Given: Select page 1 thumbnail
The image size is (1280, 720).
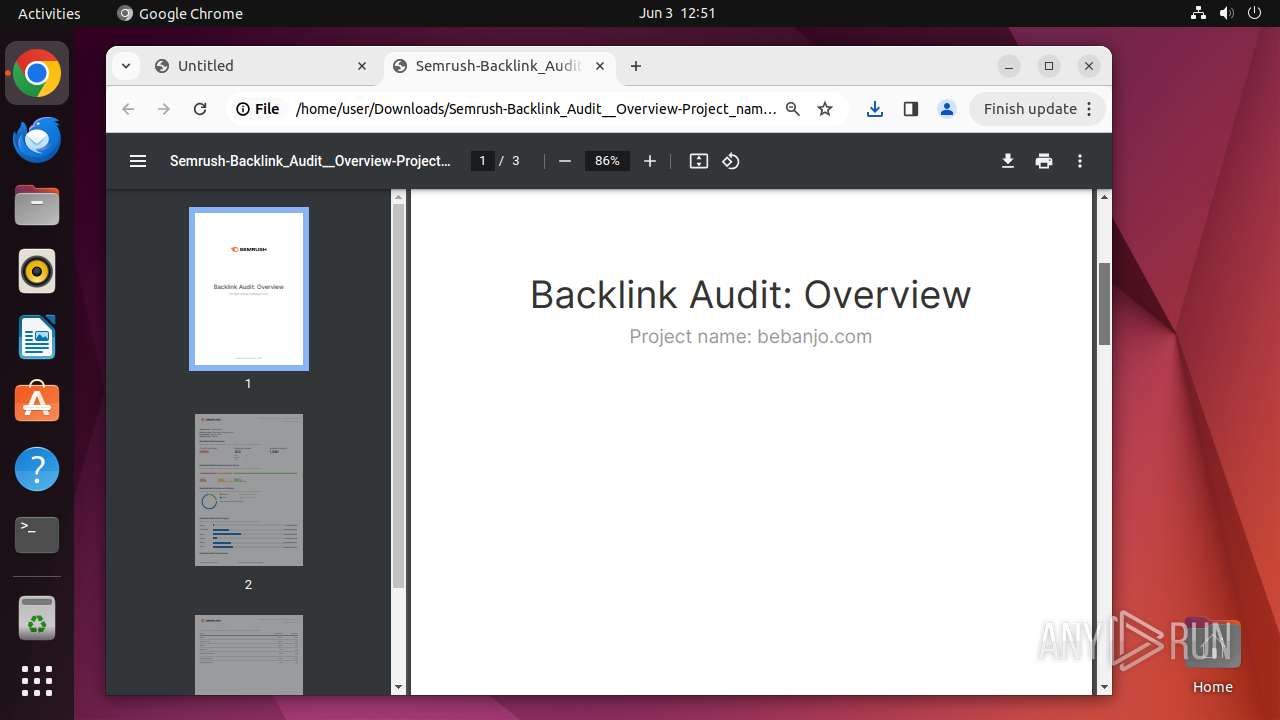Looking at the screenshot, I should pos(249,289).
